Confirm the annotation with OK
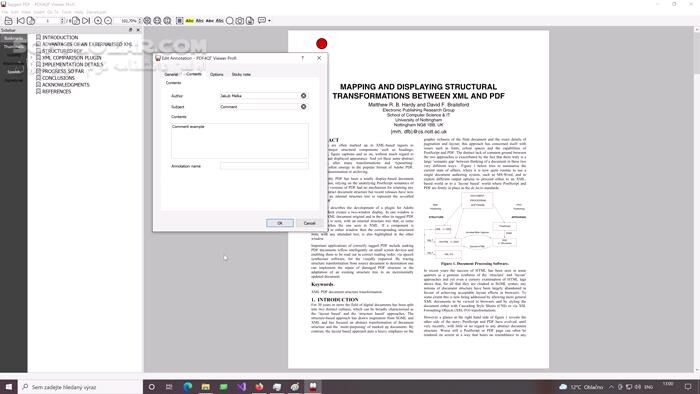This screenshot has height=394, width=700. pyautogui.click(x=280, y=223)
